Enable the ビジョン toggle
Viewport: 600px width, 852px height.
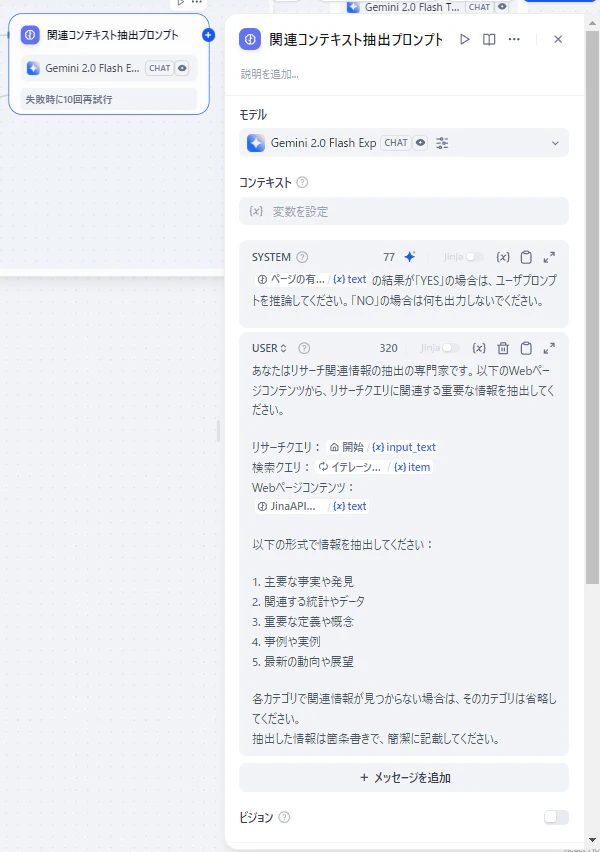coord(556,817)
